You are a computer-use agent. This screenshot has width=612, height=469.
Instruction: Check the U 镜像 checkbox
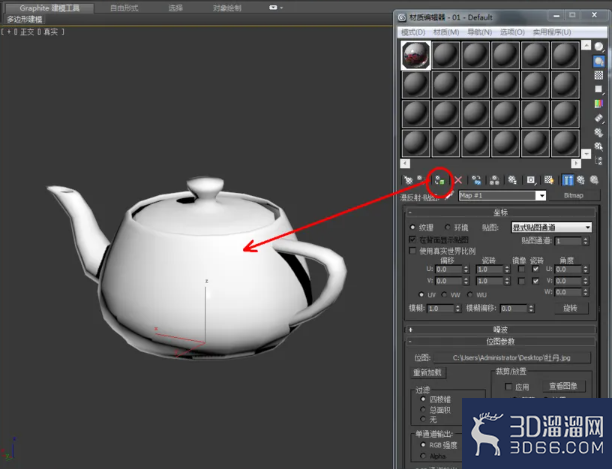point(521,269)
